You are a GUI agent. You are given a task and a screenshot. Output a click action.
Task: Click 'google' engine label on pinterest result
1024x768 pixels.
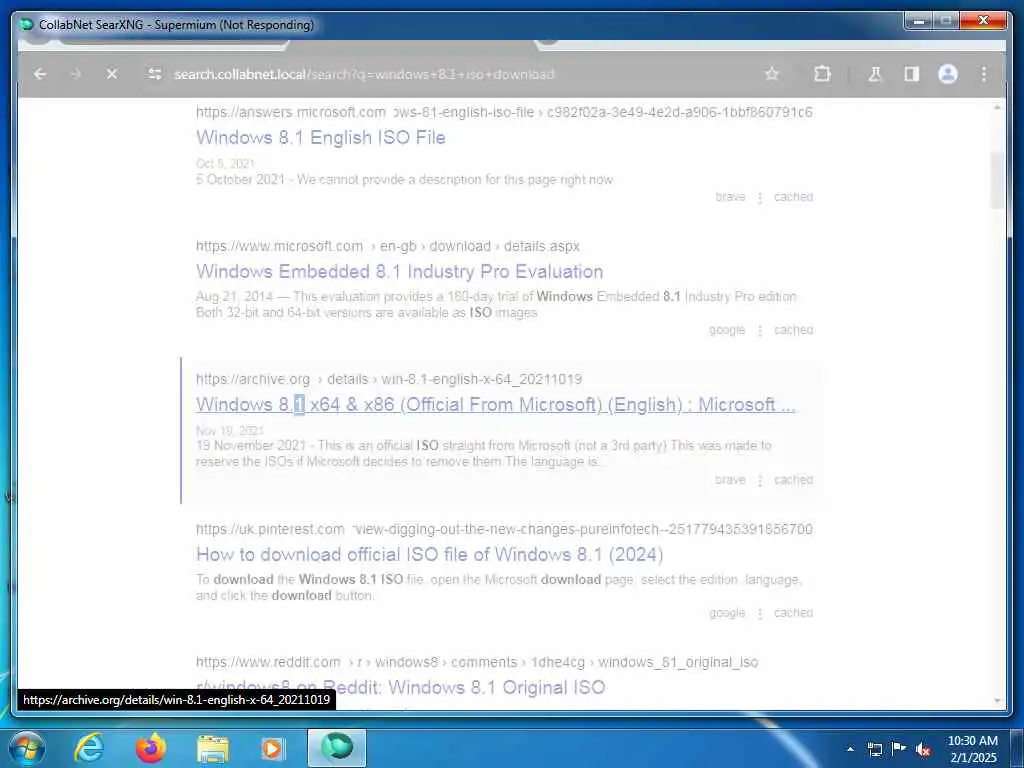coord(727,613)
